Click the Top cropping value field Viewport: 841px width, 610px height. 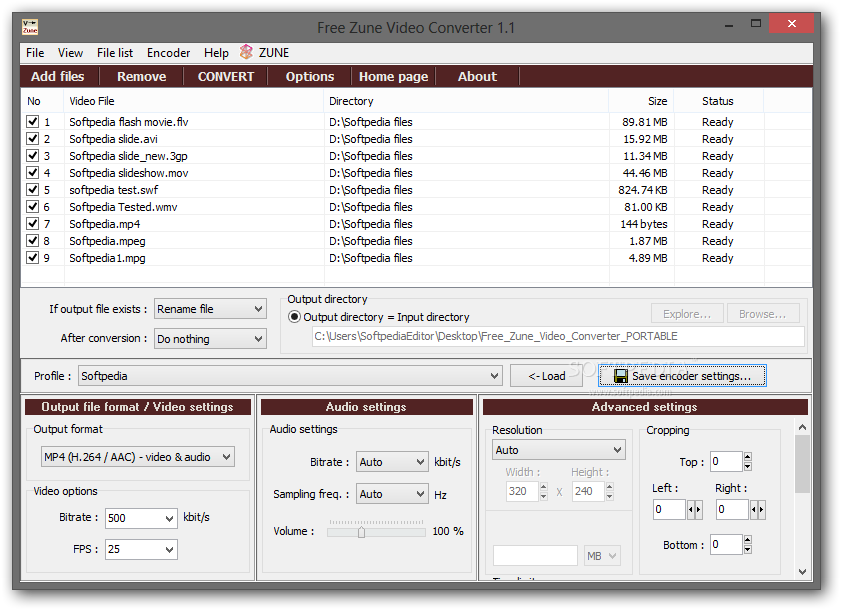[726, 461]
